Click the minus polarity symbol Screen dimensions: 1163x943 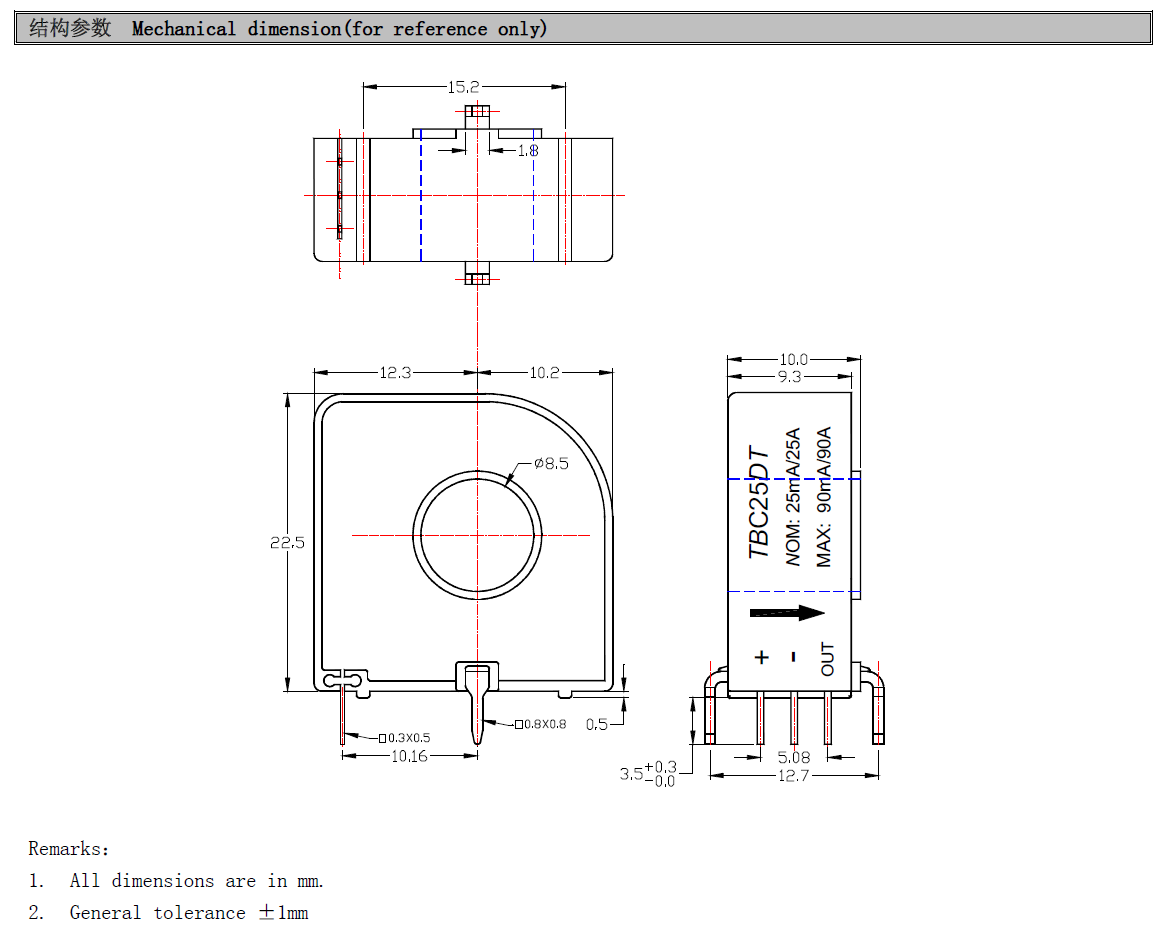[794, 657]
